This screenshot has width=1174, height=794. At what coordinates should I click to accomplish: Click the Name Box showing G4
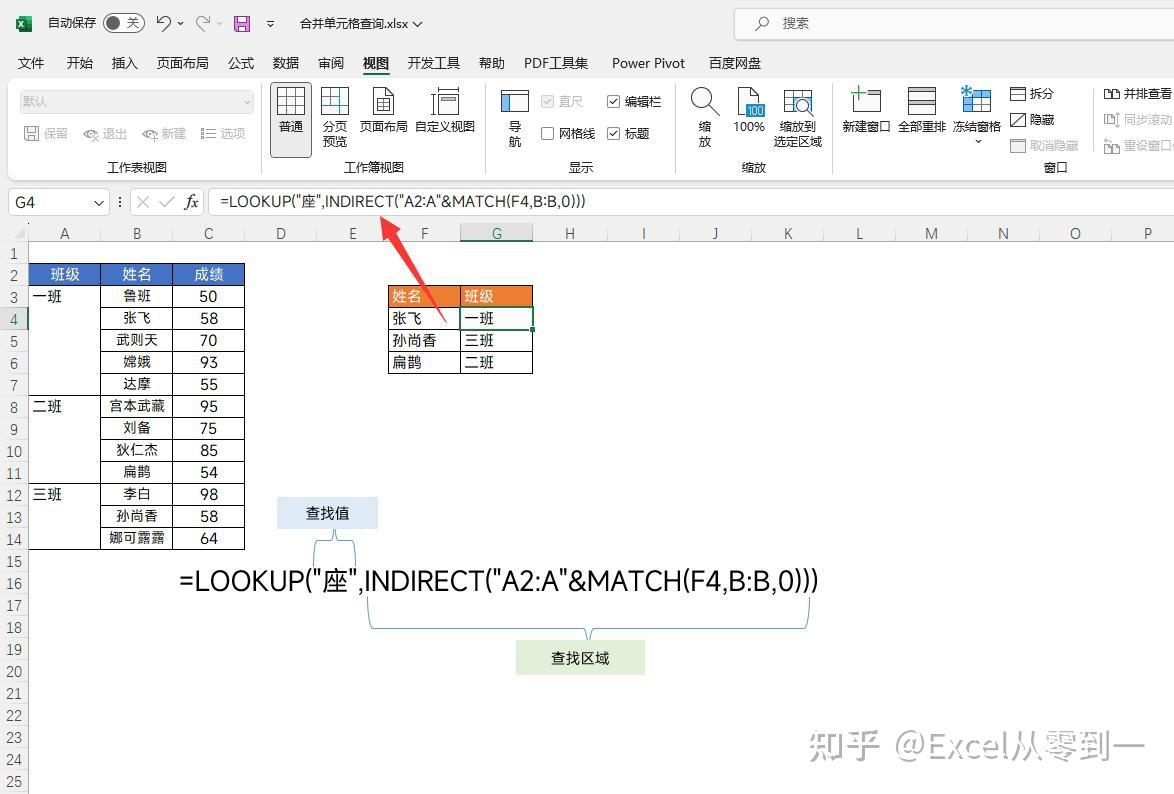(51, 202)
